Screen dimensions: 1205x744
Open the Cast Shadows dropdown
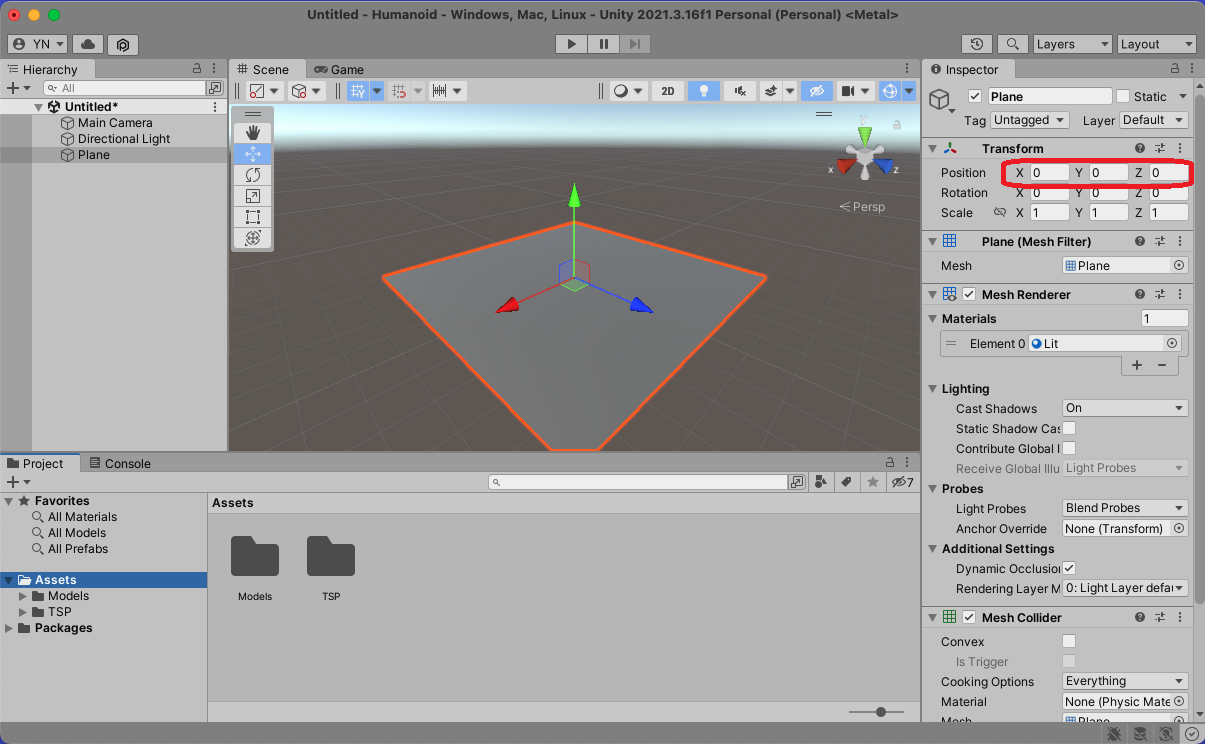pos(1124,408)
